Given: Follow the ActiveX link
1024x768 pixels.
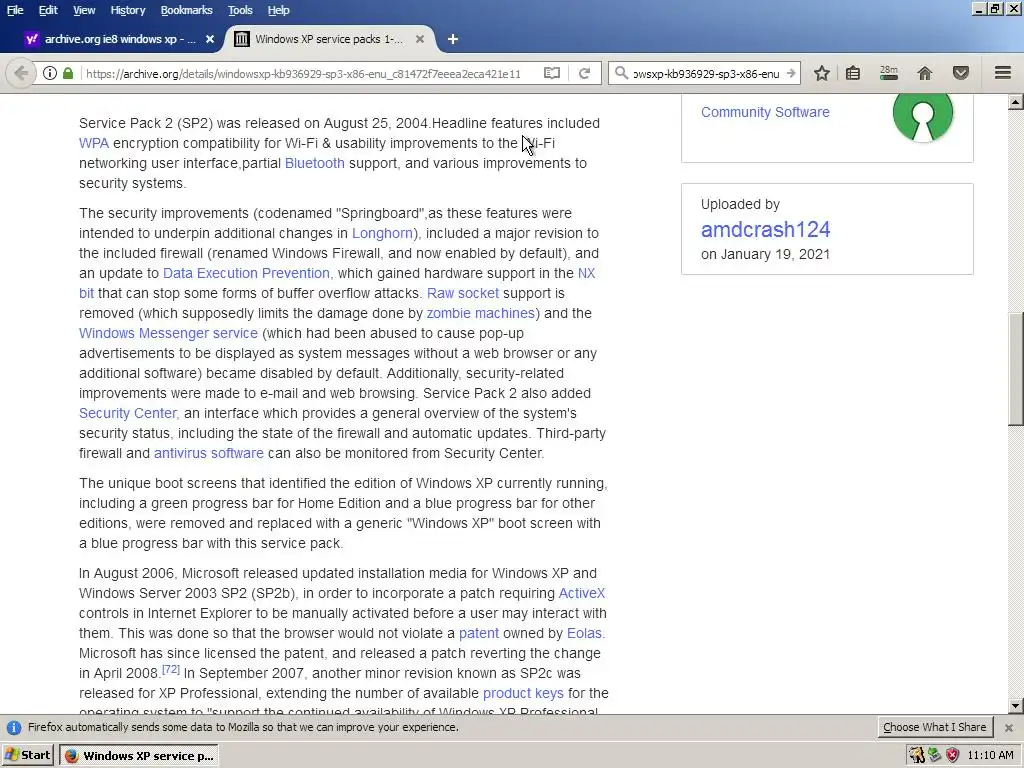Looking at the screenshot, I should pos(582,593).
